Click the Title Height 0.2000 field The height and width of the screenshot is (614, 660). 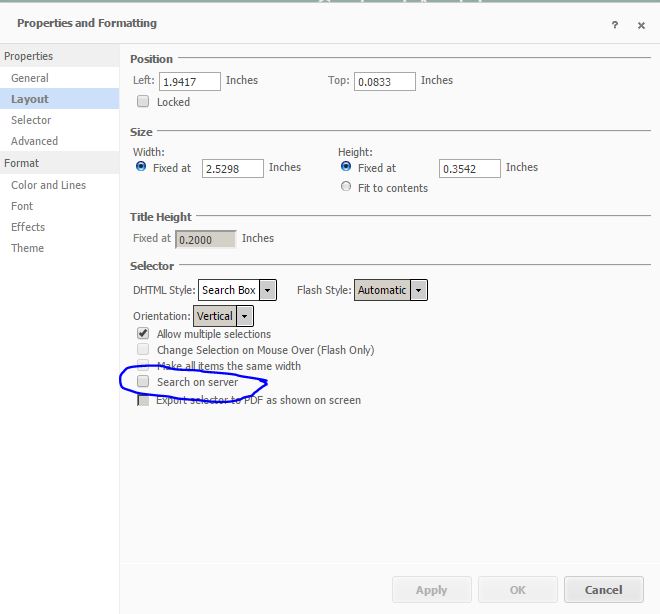point(205,239)
